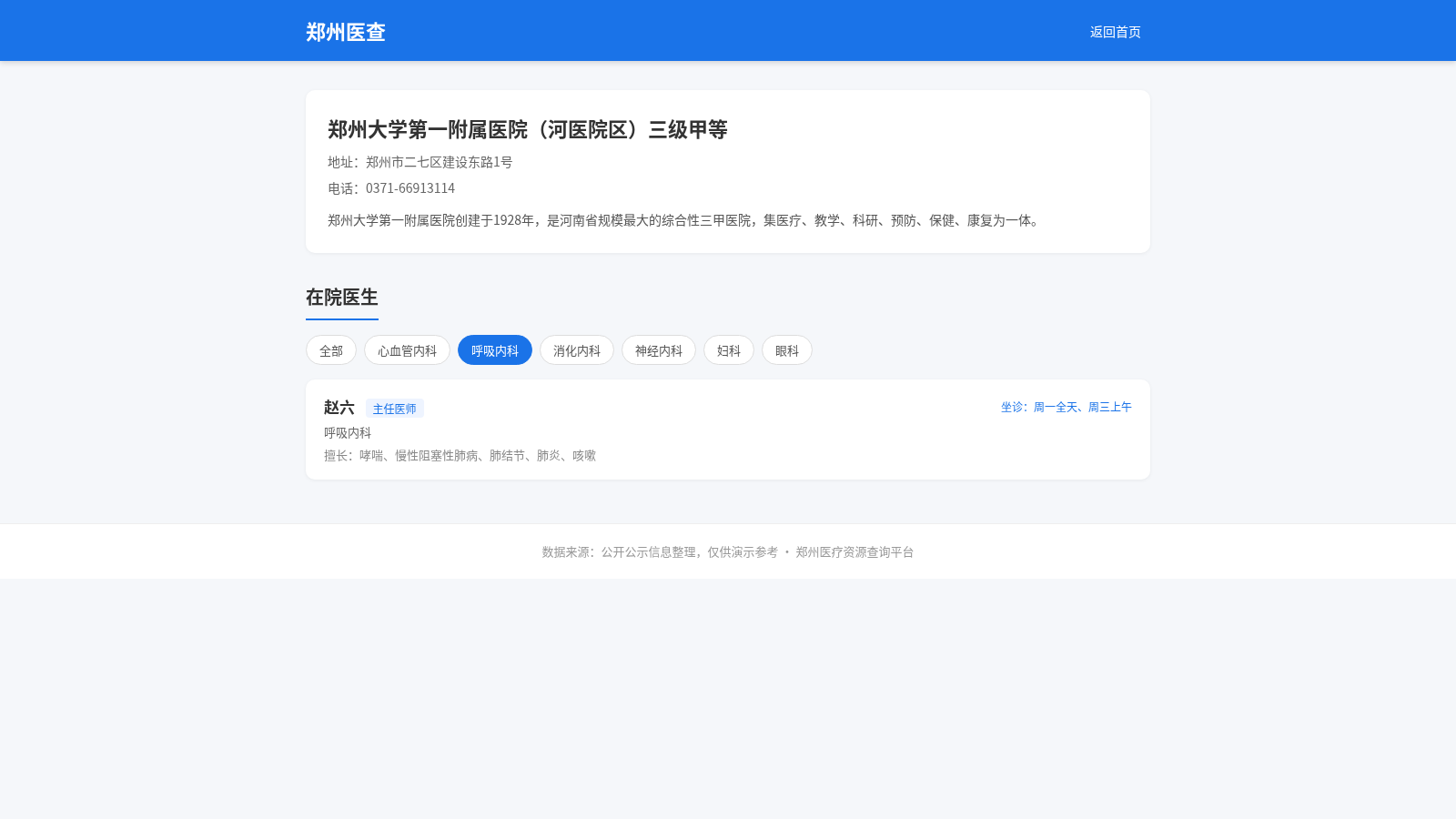1456x819 pixels.
Task: Click the 郑州医查 site logo
Action: 345,32
